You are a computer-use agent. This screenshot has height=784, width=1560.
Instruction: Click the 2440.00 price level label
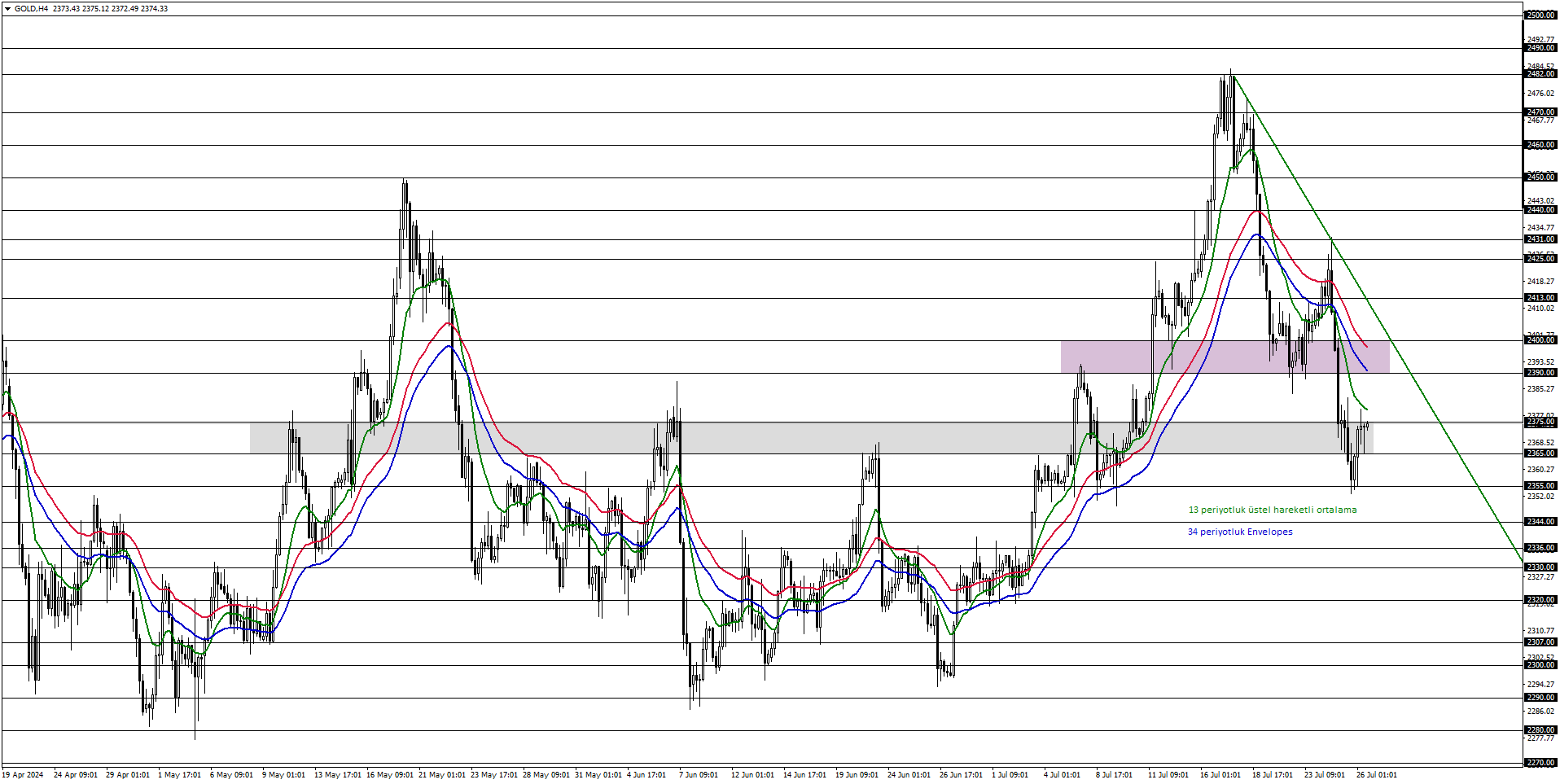pyautogui.click(x=1540, y=210)
